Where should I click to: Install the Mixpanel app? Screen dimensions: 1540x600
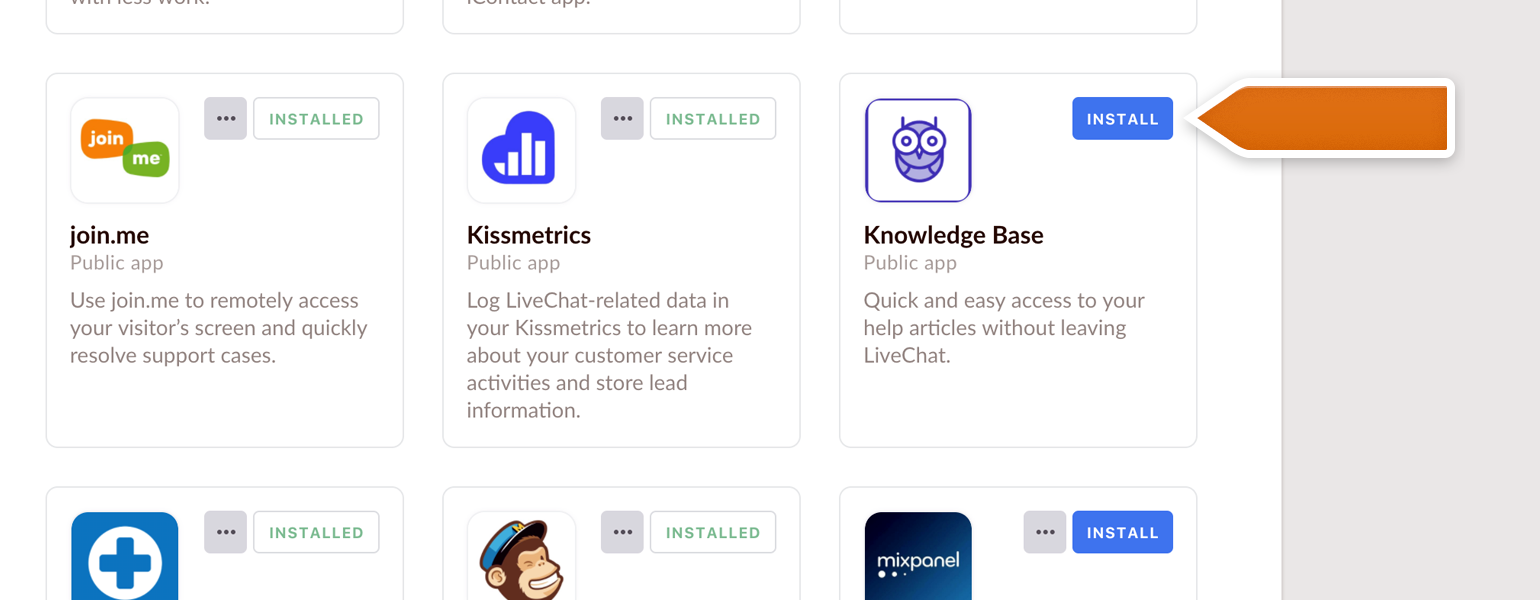click(x=1123, y=532)
